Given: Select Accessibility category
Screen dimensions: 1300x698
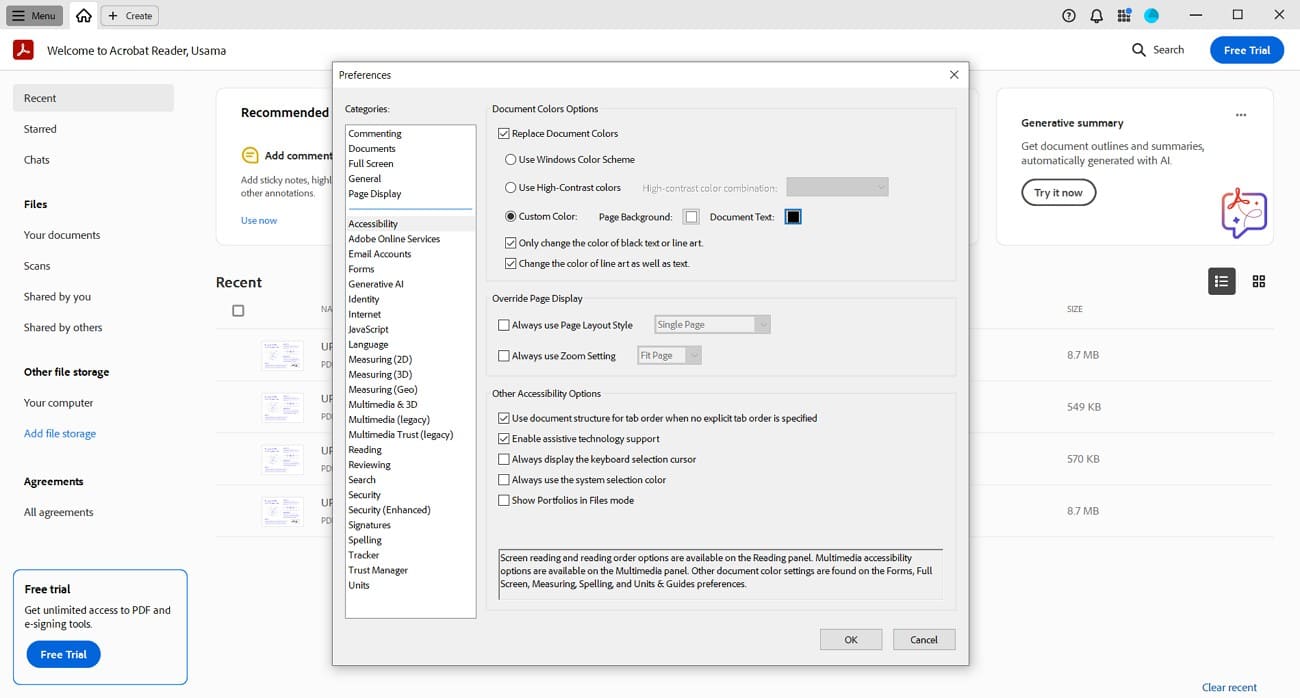Looking at the screenshot, I should point(373,224).
